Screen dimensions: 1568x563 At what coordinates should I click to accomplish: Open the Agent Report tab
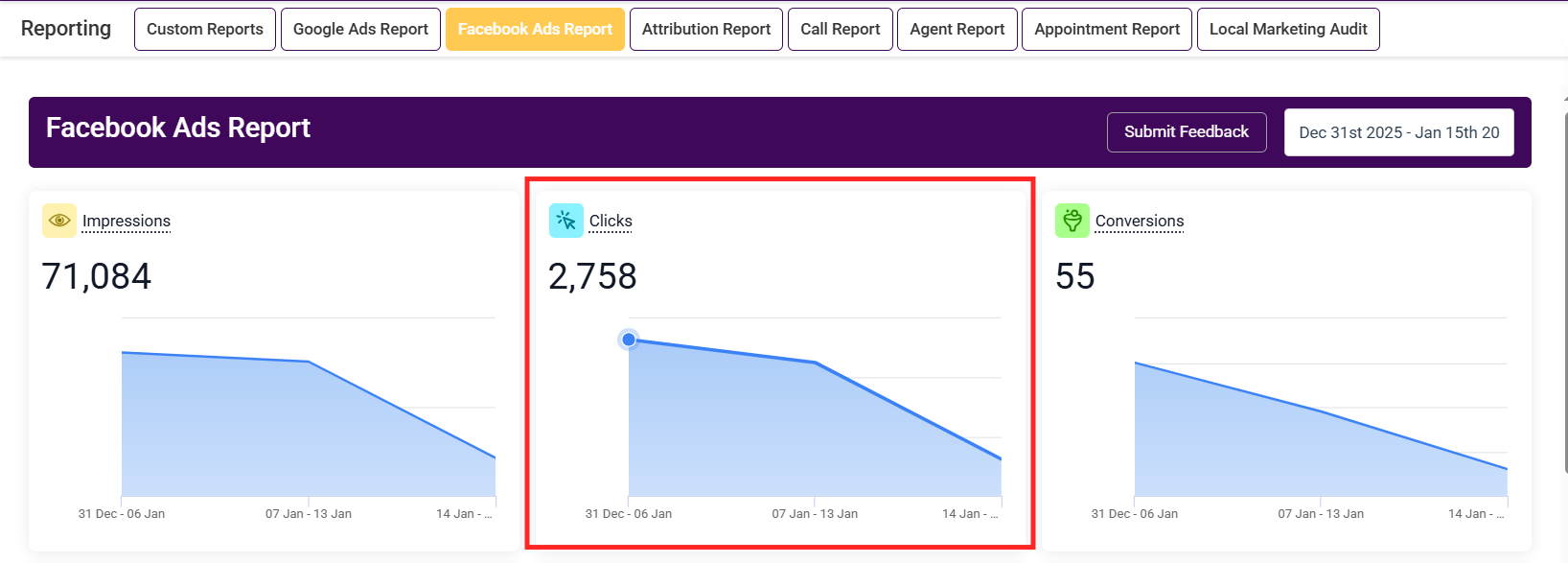click(957, 29)
